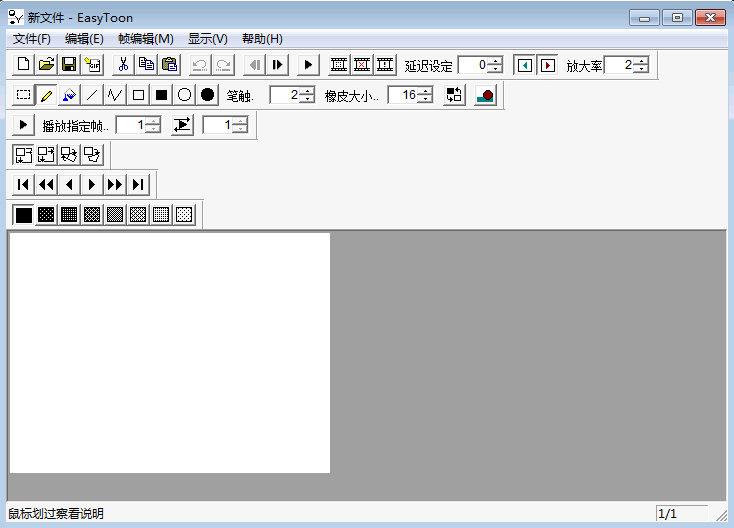Export as GIF with the GIF icon
The image size is (734, 528).
tap(92, 65)
